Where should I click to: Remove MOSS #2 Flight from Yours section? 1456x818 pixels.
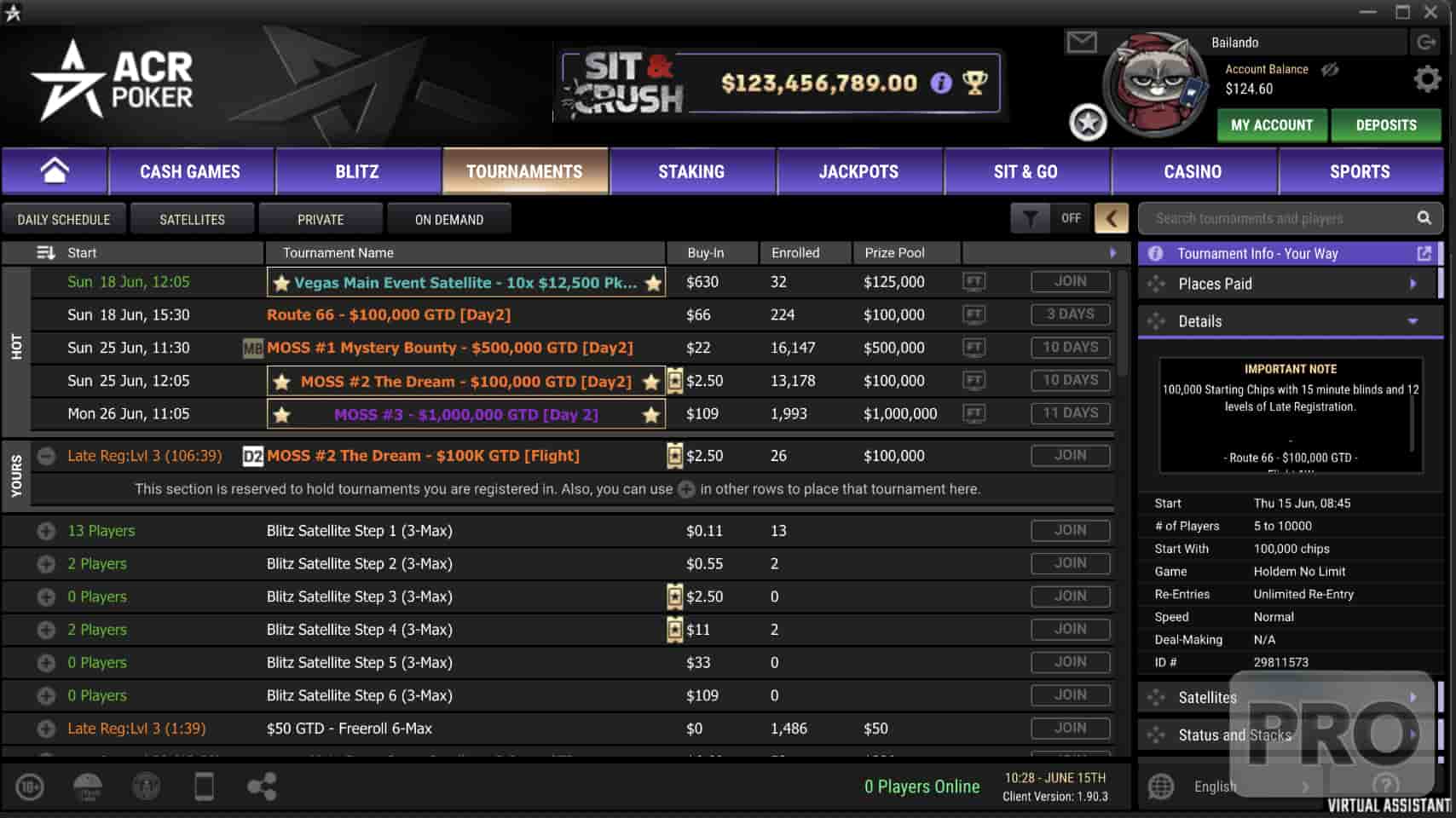pos(46,456)
